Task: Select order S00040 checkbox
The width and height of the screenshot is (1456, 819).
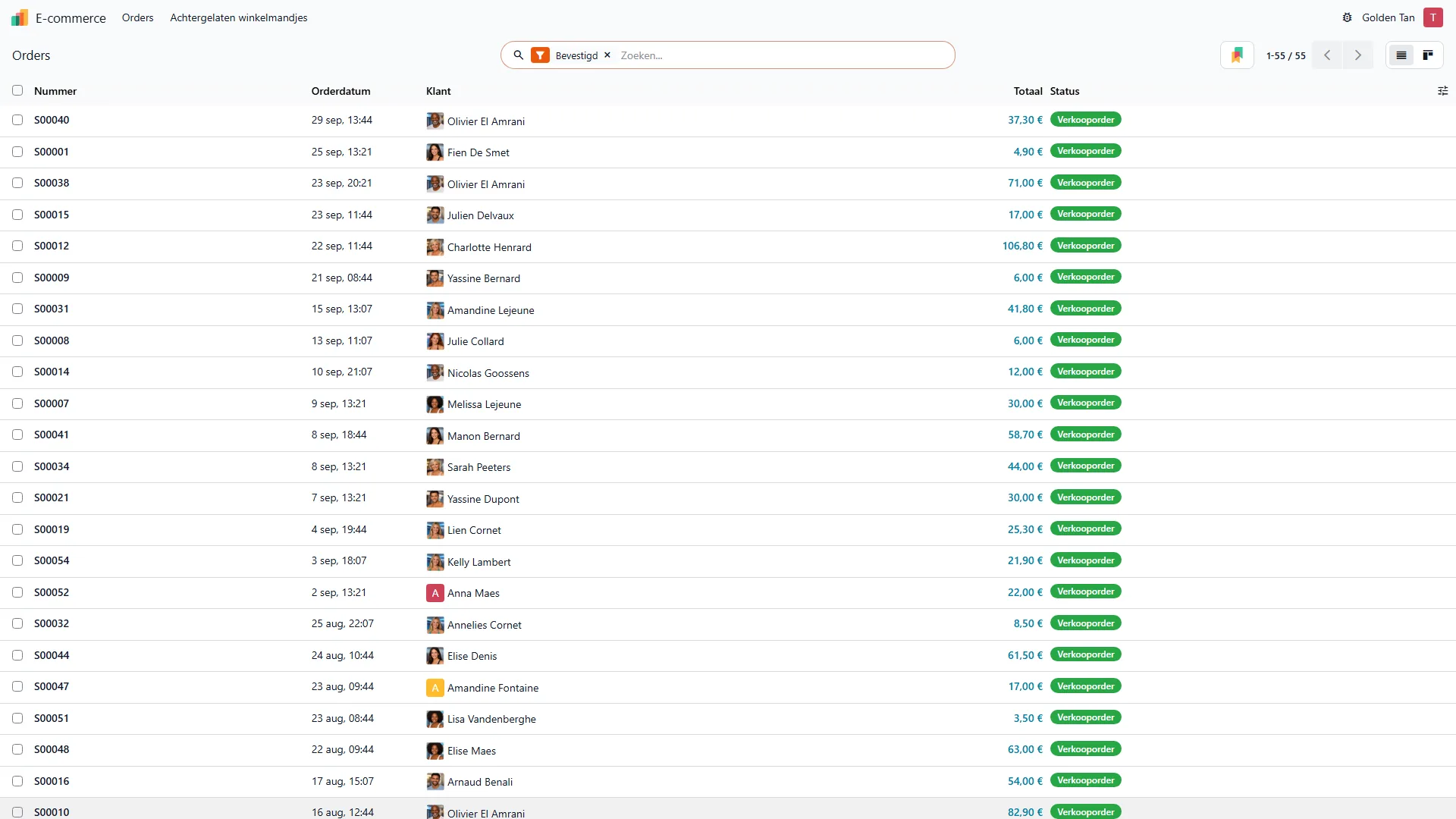Action: [x=17, y=120]
